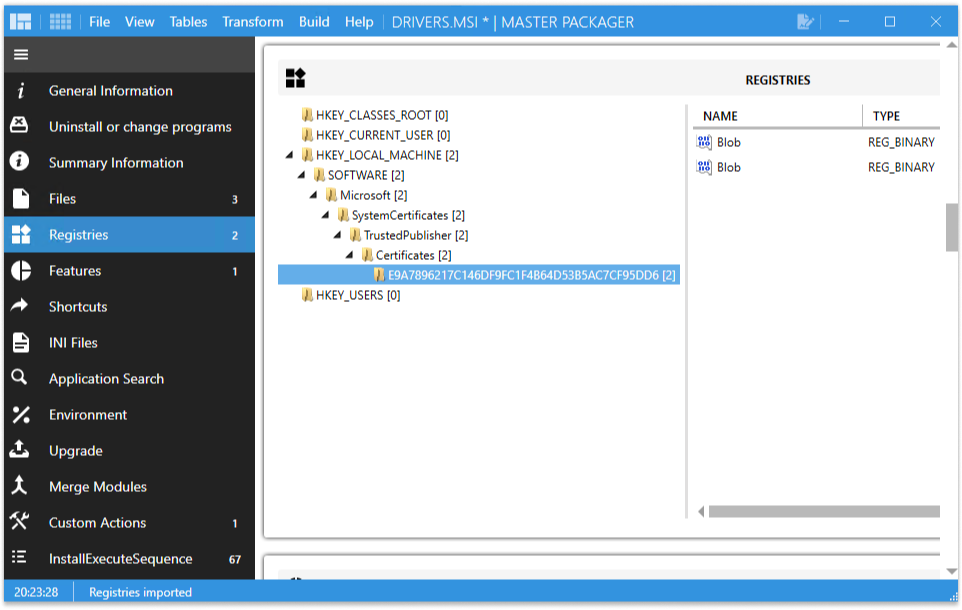Click the HKEY_CLASSES_ROOT folder icon

tap(307, 115)
